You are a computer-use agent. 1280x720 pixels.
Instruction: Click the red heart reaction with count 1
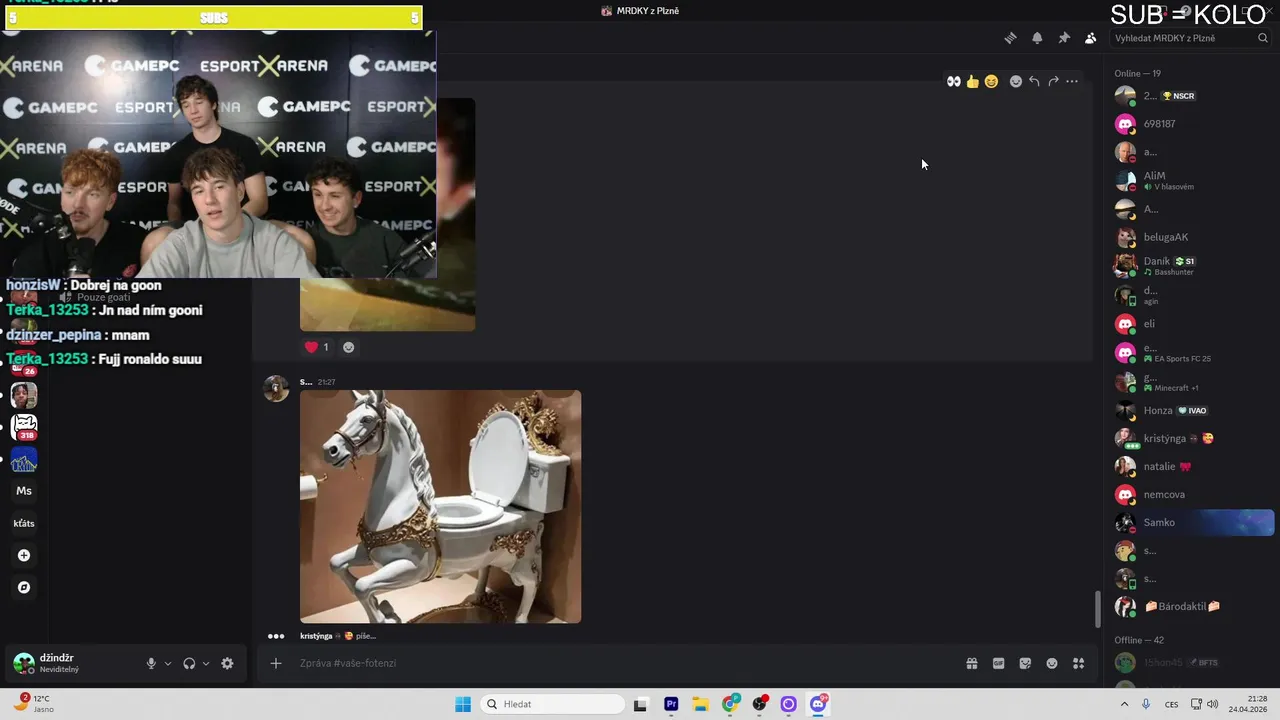point(317,347)
